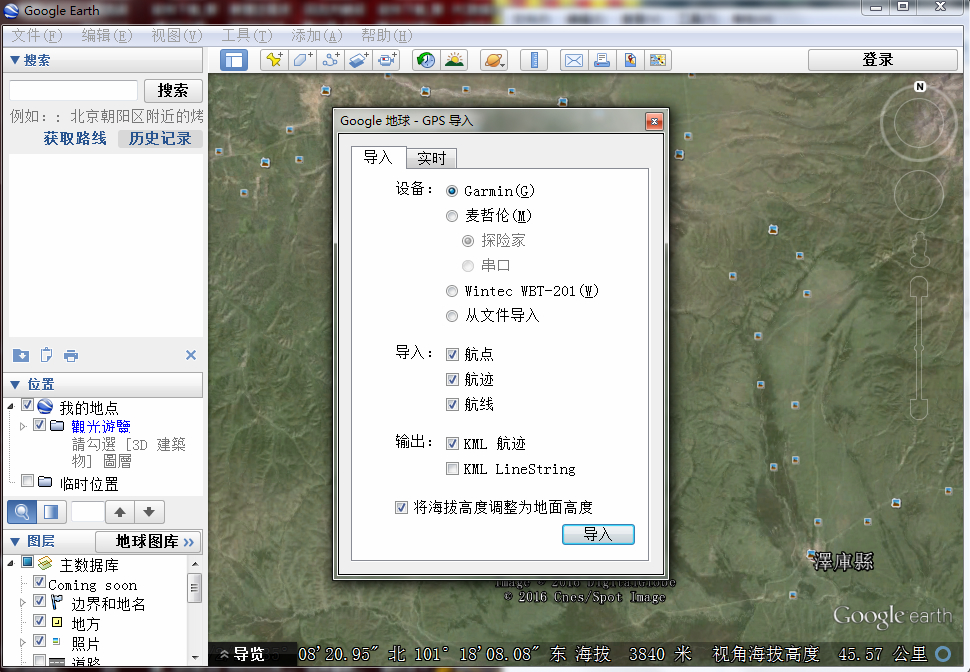Open the historical imagery clock icon
970x672 pixels.
(x=426, y=60)
